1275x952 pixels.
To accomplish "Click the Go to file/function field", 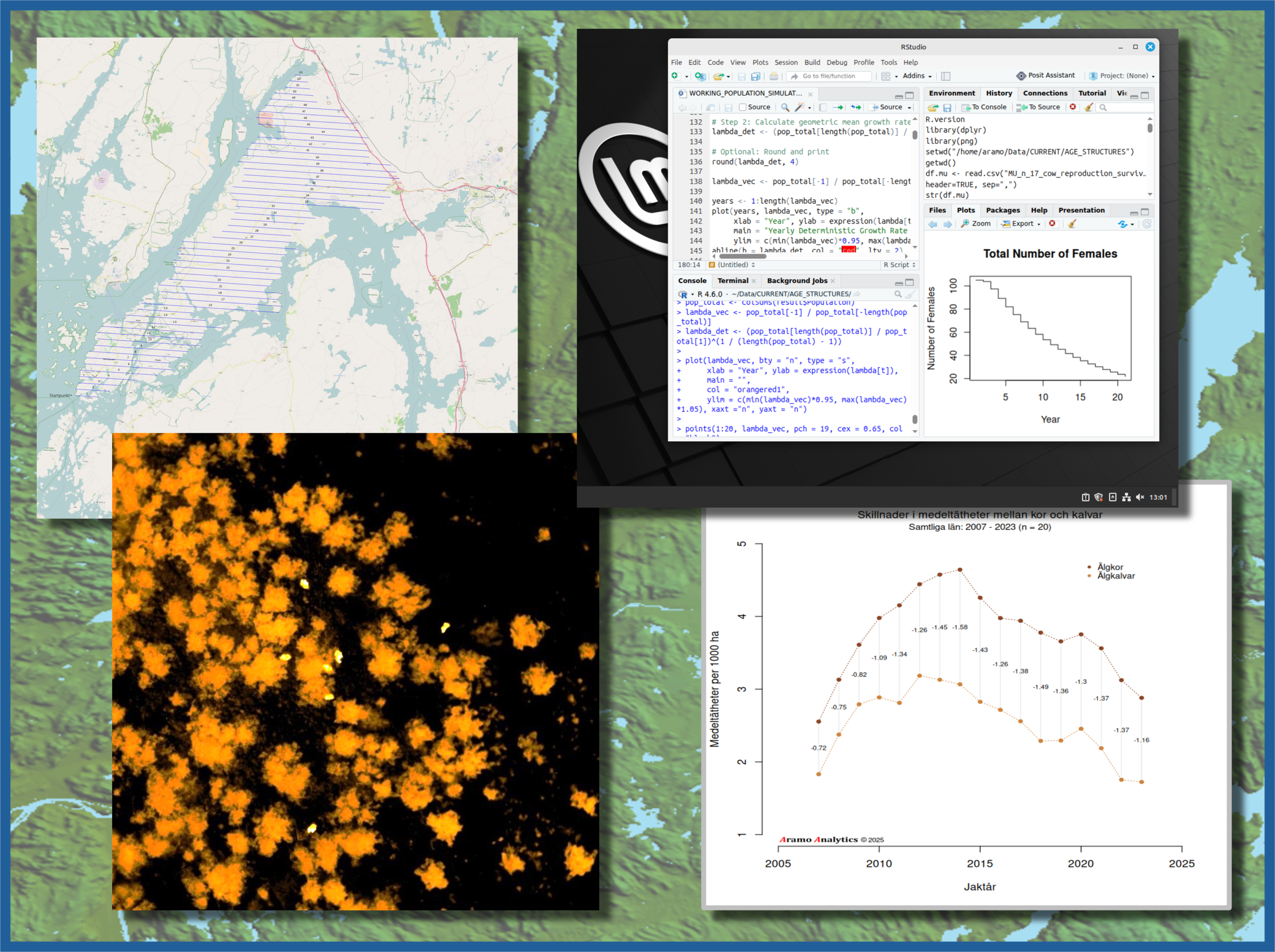I will click(830, 76).
